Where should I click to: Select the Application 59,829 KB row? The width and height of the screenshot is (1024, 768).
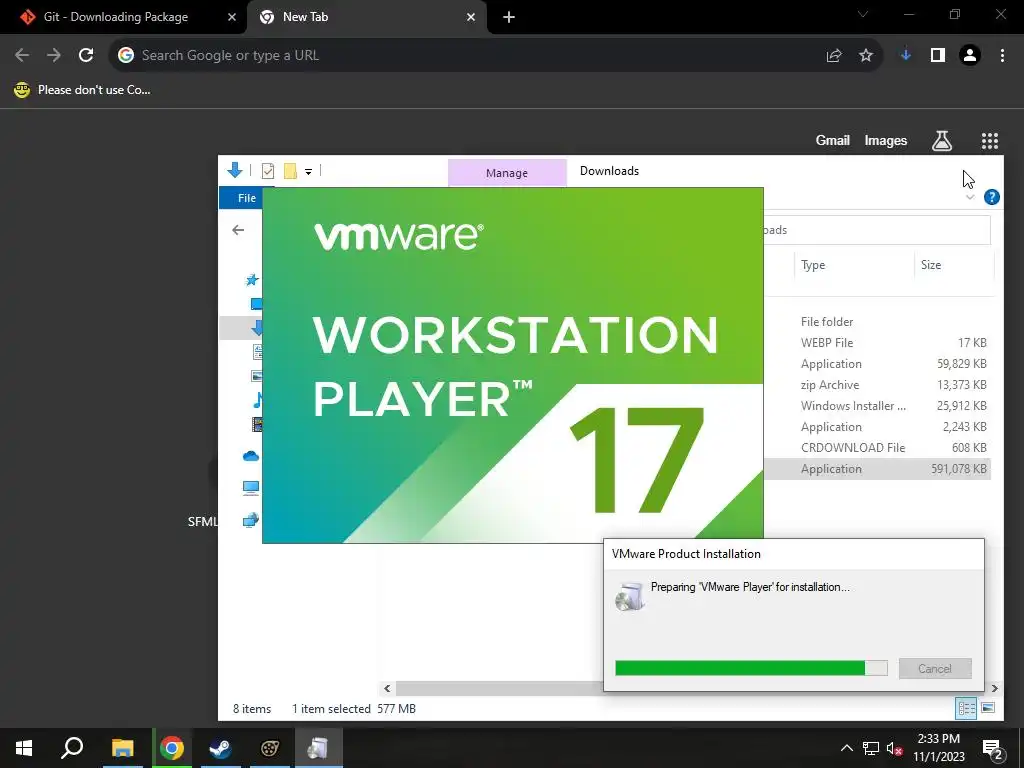coord(877,364)
